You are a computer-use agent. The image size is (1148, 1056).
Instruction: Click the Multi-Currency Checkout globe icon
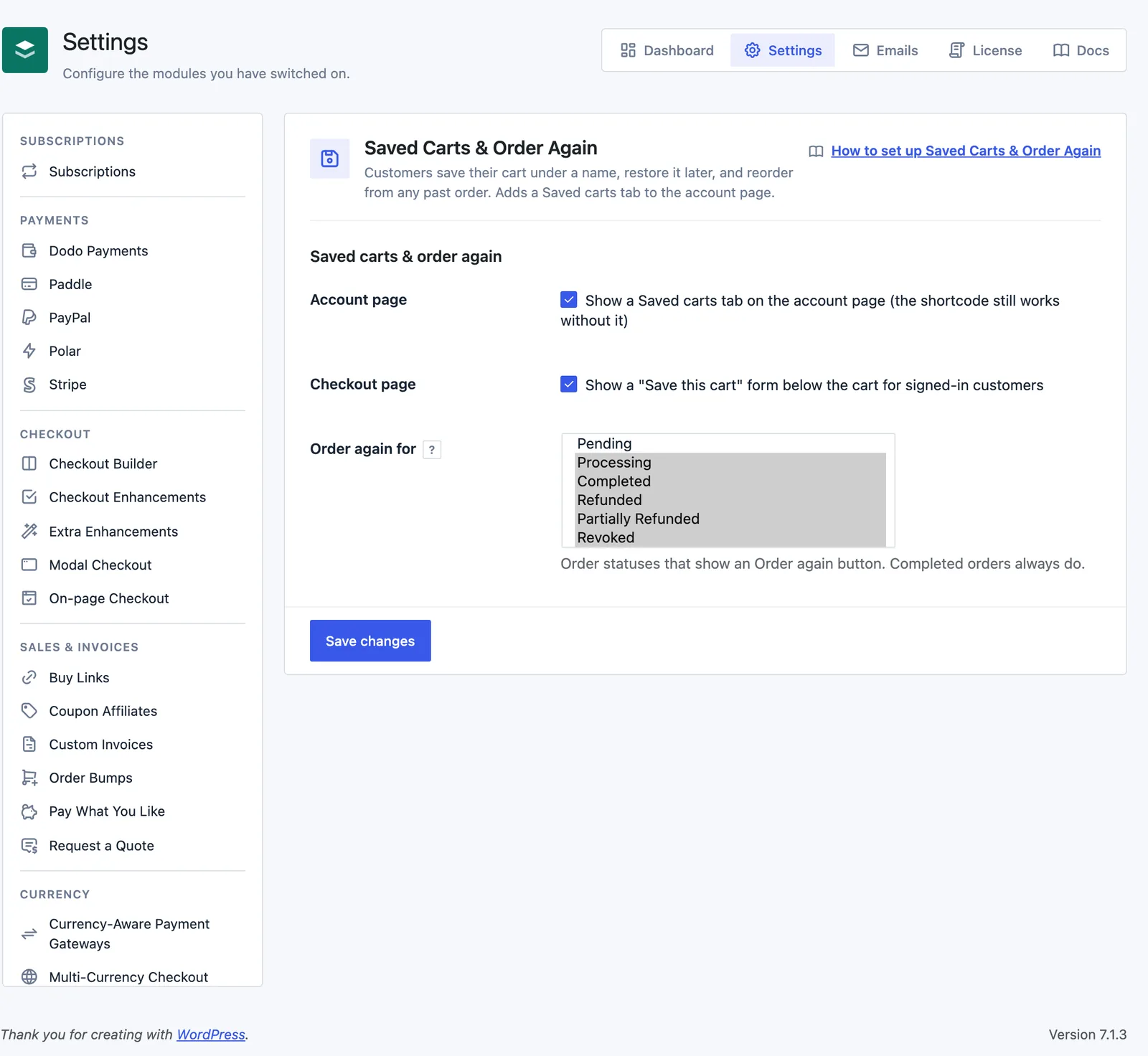click(x=29, y=976)
